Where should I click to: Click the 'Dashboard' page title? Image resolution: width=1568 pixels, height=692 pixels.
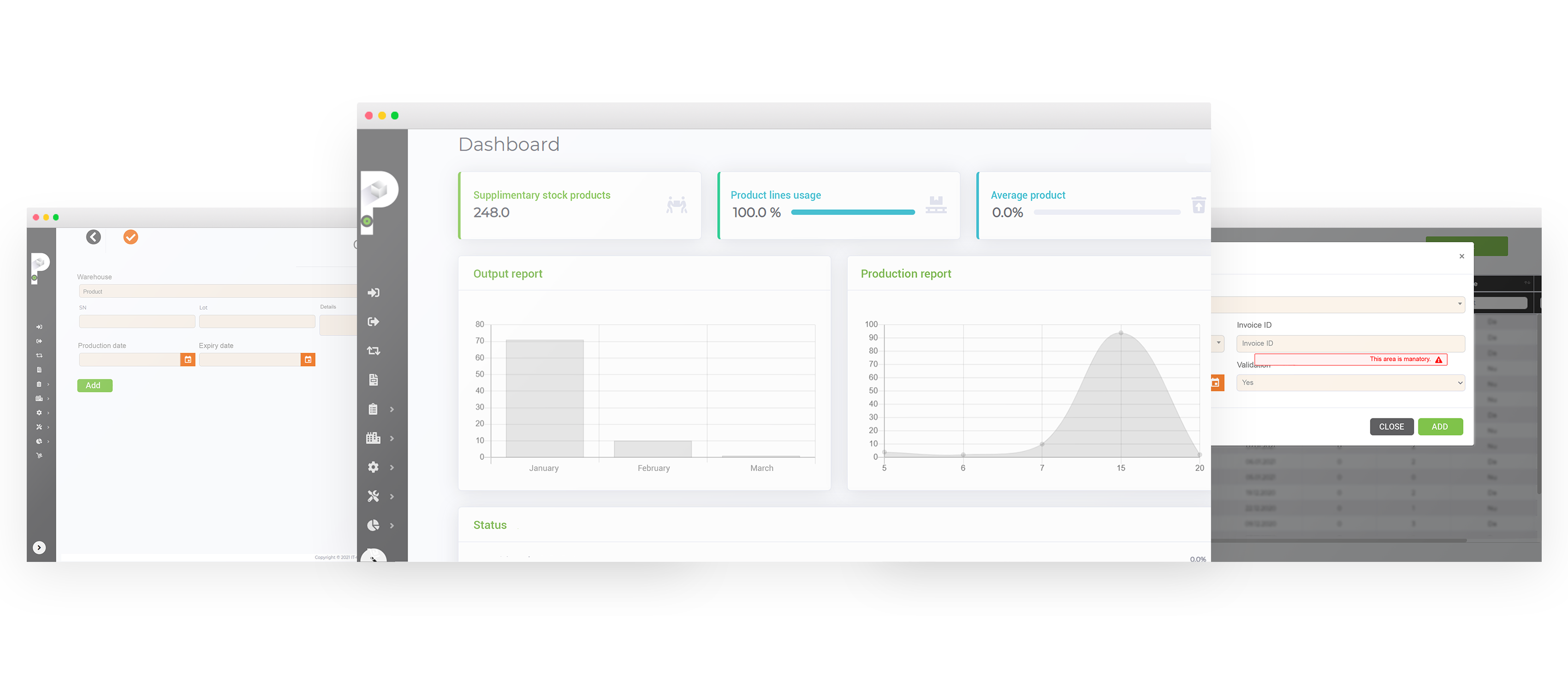coord(509,144)
